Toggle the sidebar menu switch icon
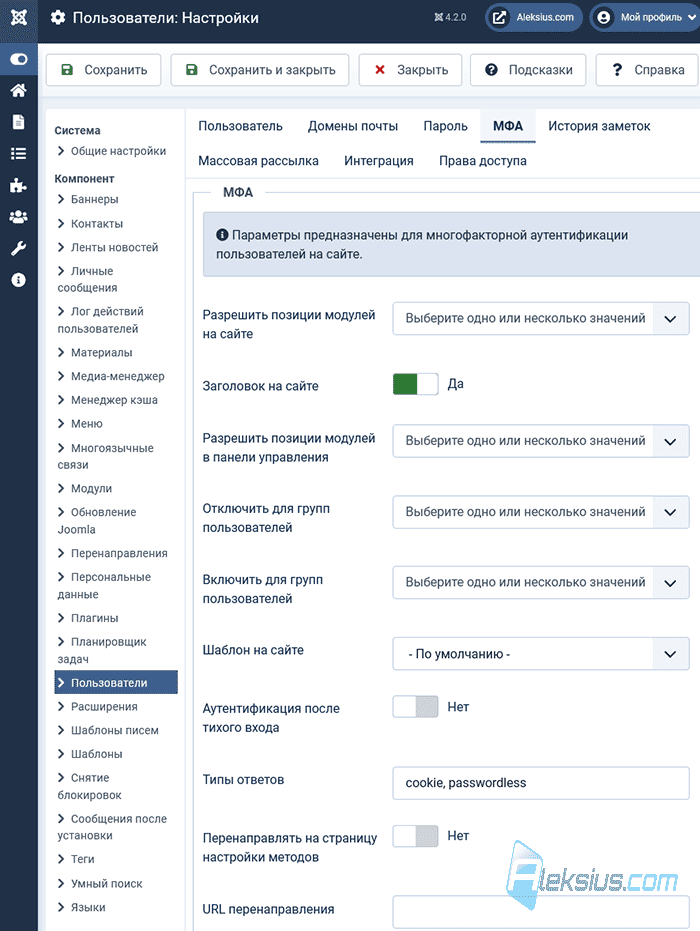The height and width of the screenshot is (931, 700). pos(18,59)
